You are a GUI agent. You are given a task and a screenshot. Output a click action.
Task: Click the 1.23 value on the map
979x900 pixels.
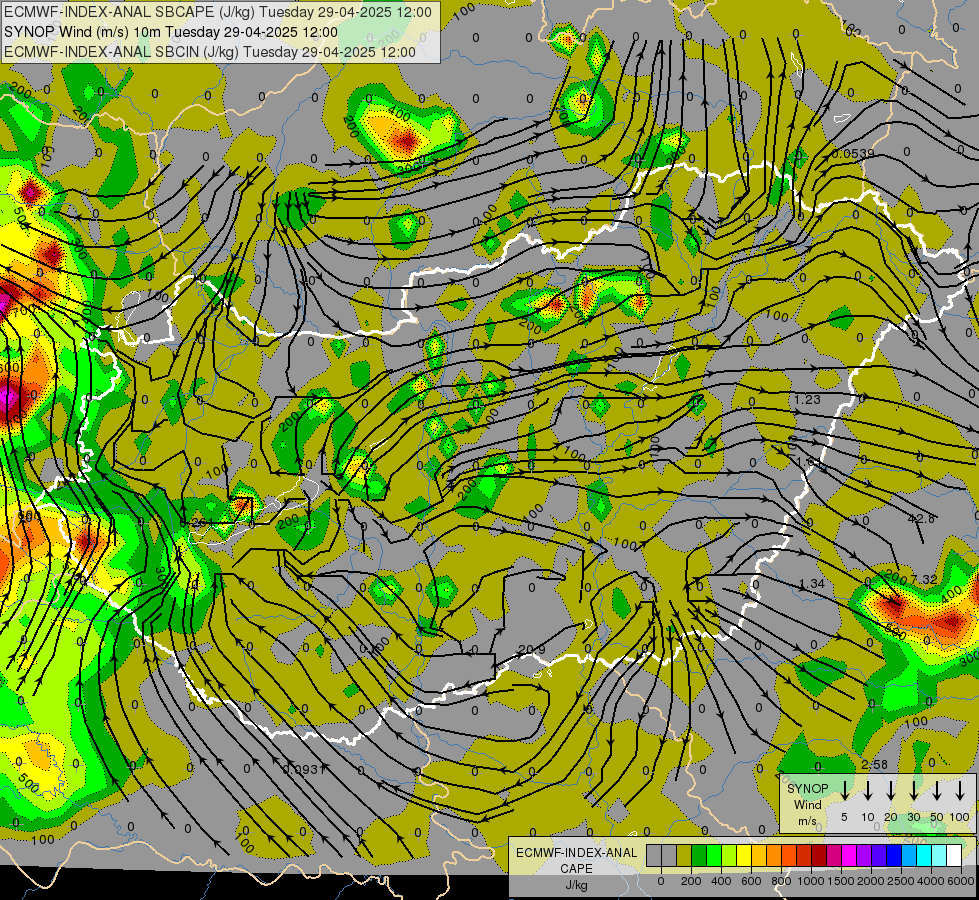click(x=807, y=399)
